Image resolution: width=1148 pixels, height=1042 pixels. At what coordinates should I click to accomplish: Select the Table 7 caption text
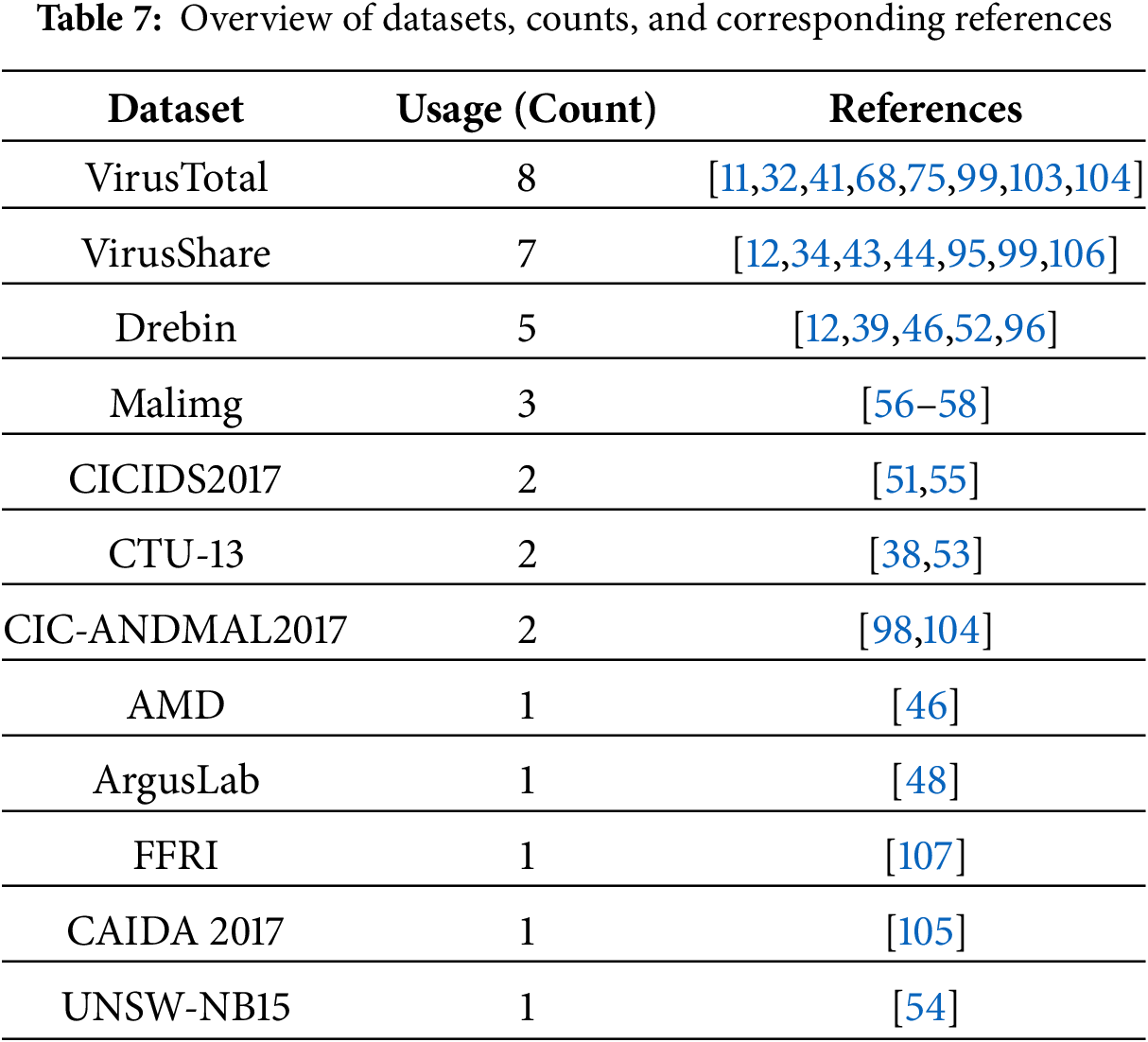[x=574, y=21]
